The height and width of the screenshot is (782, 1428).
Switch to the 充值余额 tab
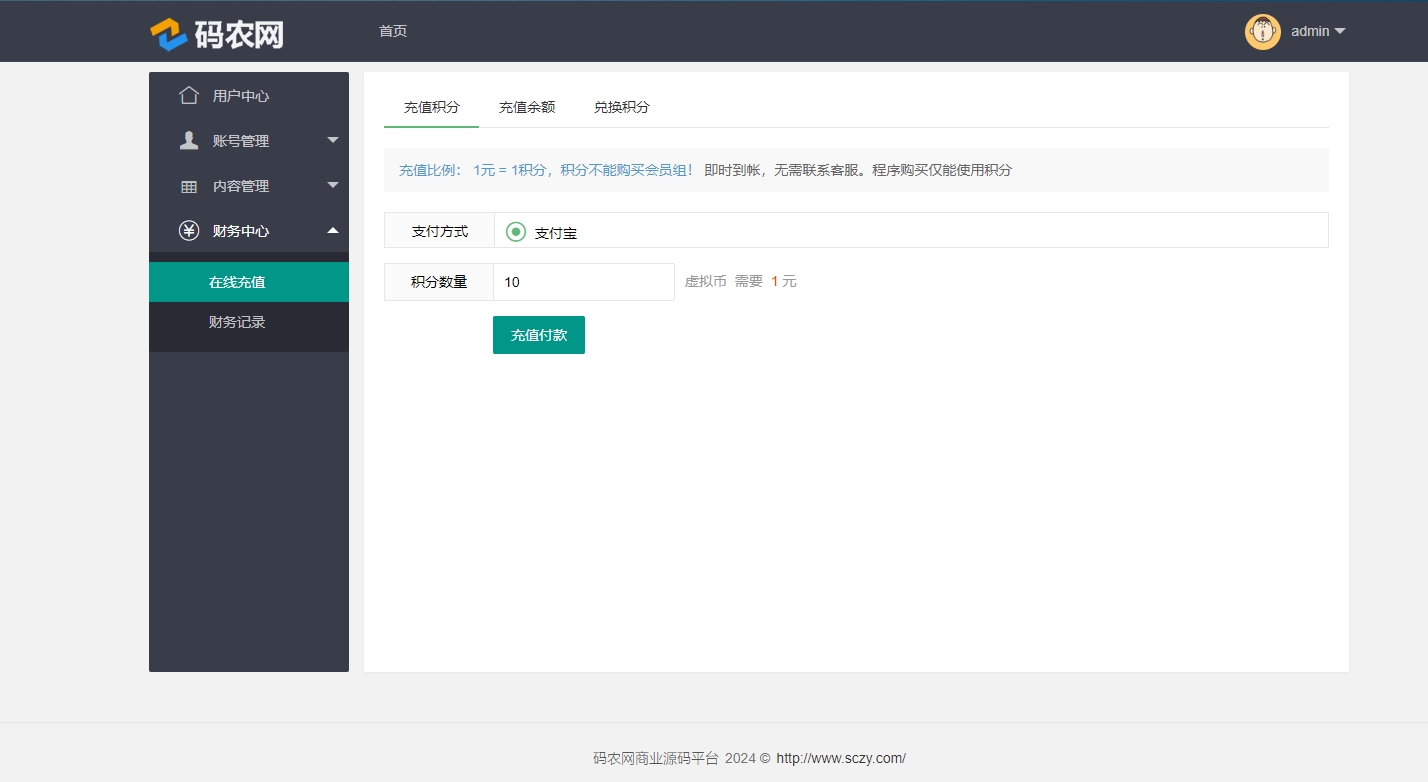pos(527,107)
